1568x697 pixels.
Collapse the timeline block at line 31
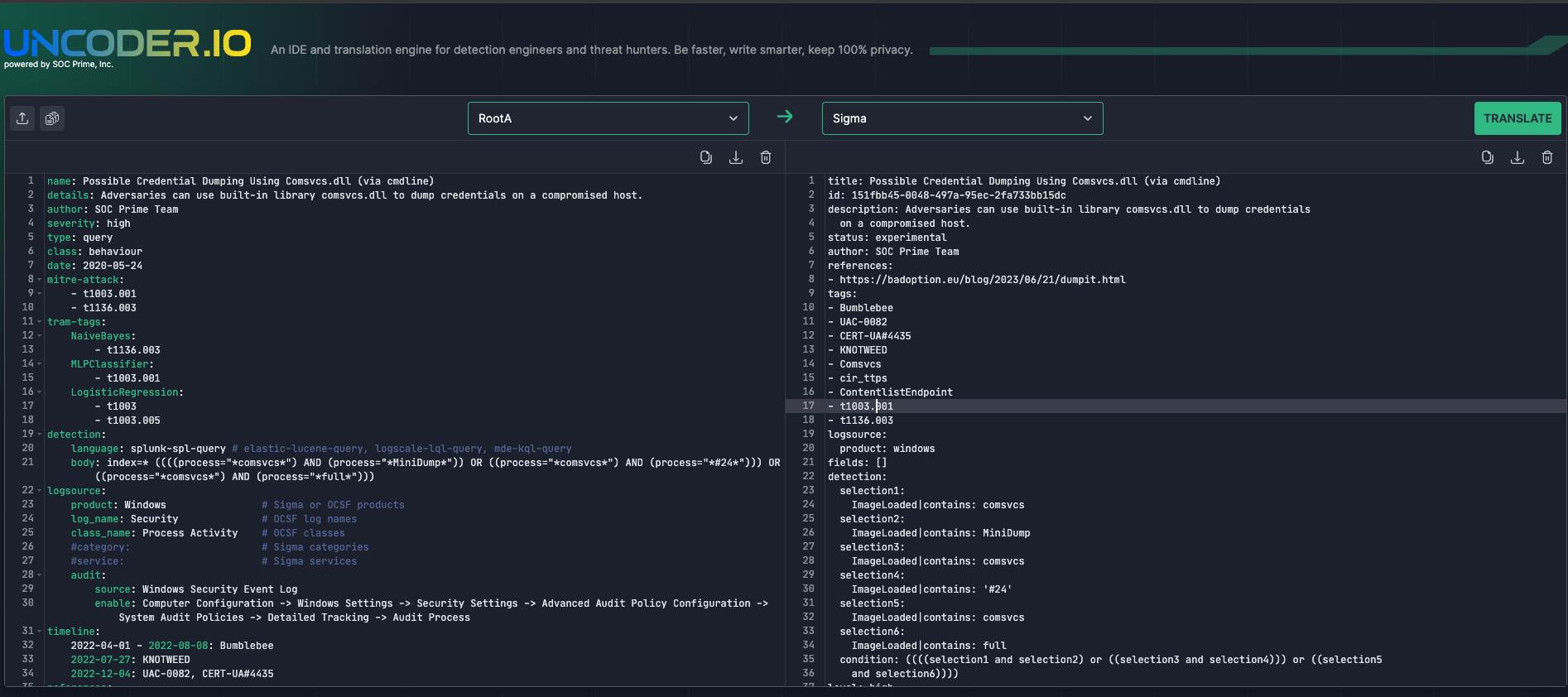click(39, 632)
